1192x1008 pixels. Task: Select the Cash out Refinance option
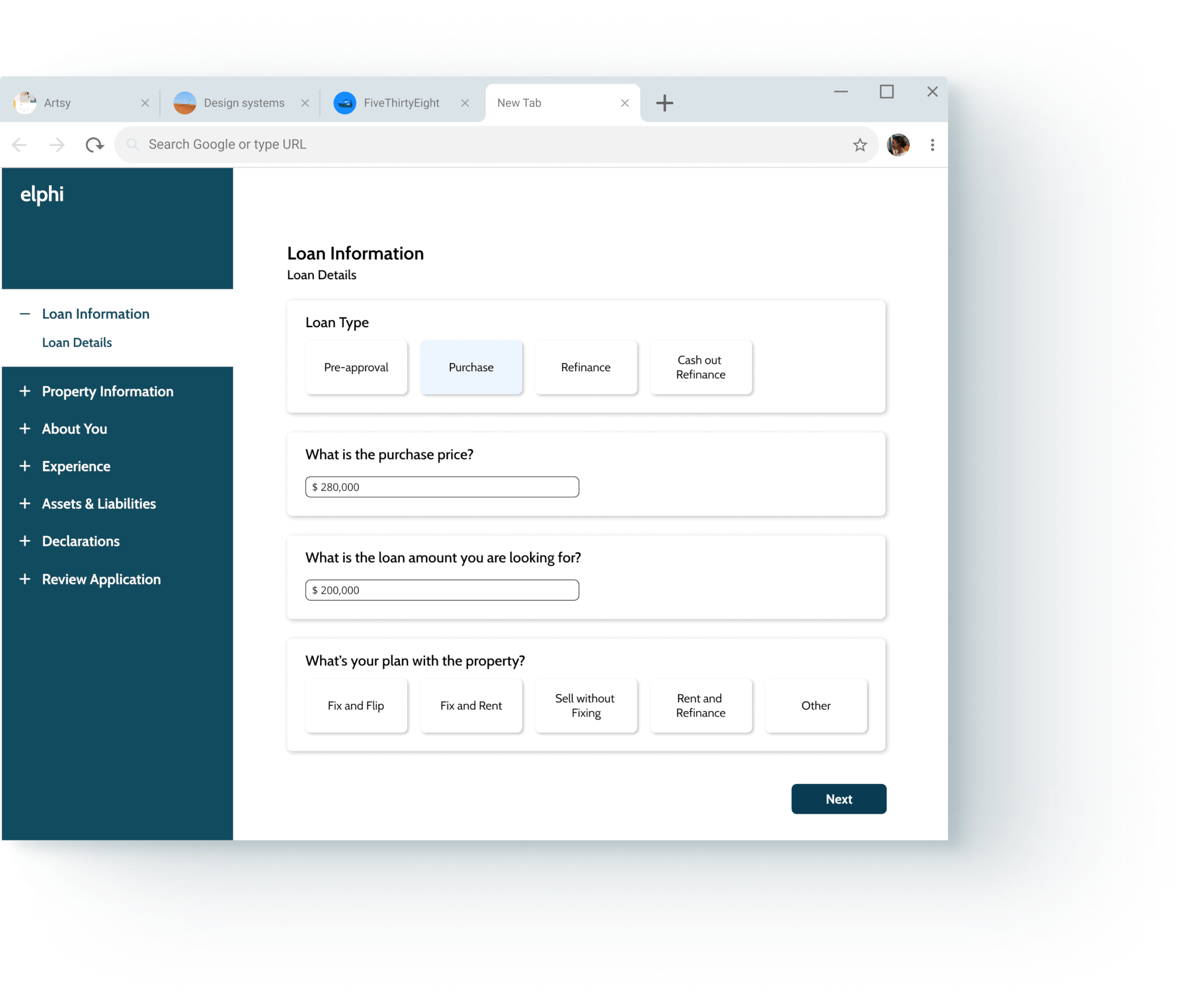[x=701, y=367]
